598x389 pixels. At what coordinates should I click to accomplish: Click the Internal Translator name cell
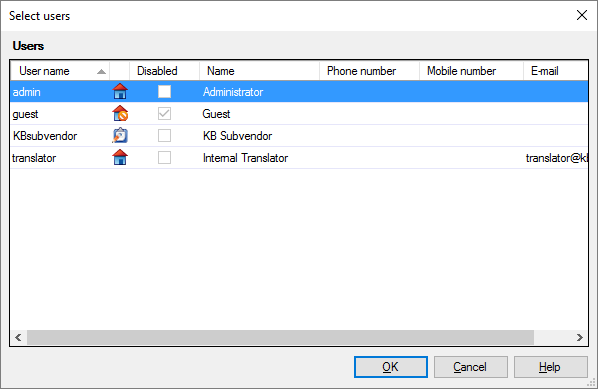[x=245, y=158]
